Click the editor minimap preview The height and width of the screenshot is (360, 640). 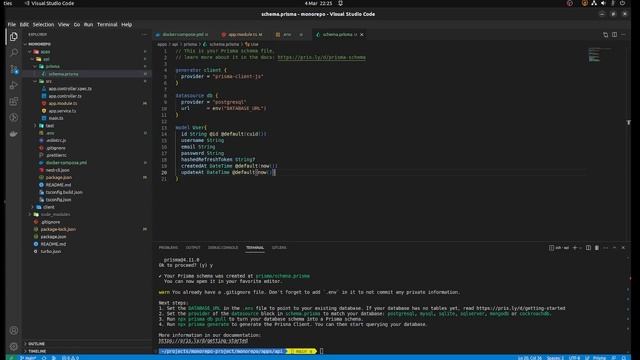(x=600, y=55)
